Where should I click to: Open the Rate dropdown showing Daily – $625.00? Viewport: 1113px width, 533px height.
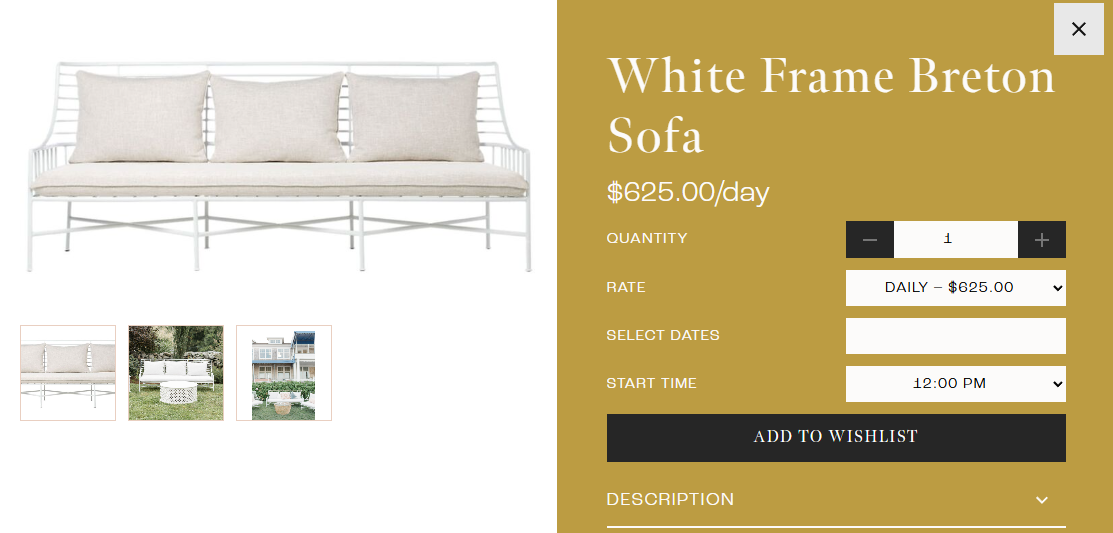[956, 288]
